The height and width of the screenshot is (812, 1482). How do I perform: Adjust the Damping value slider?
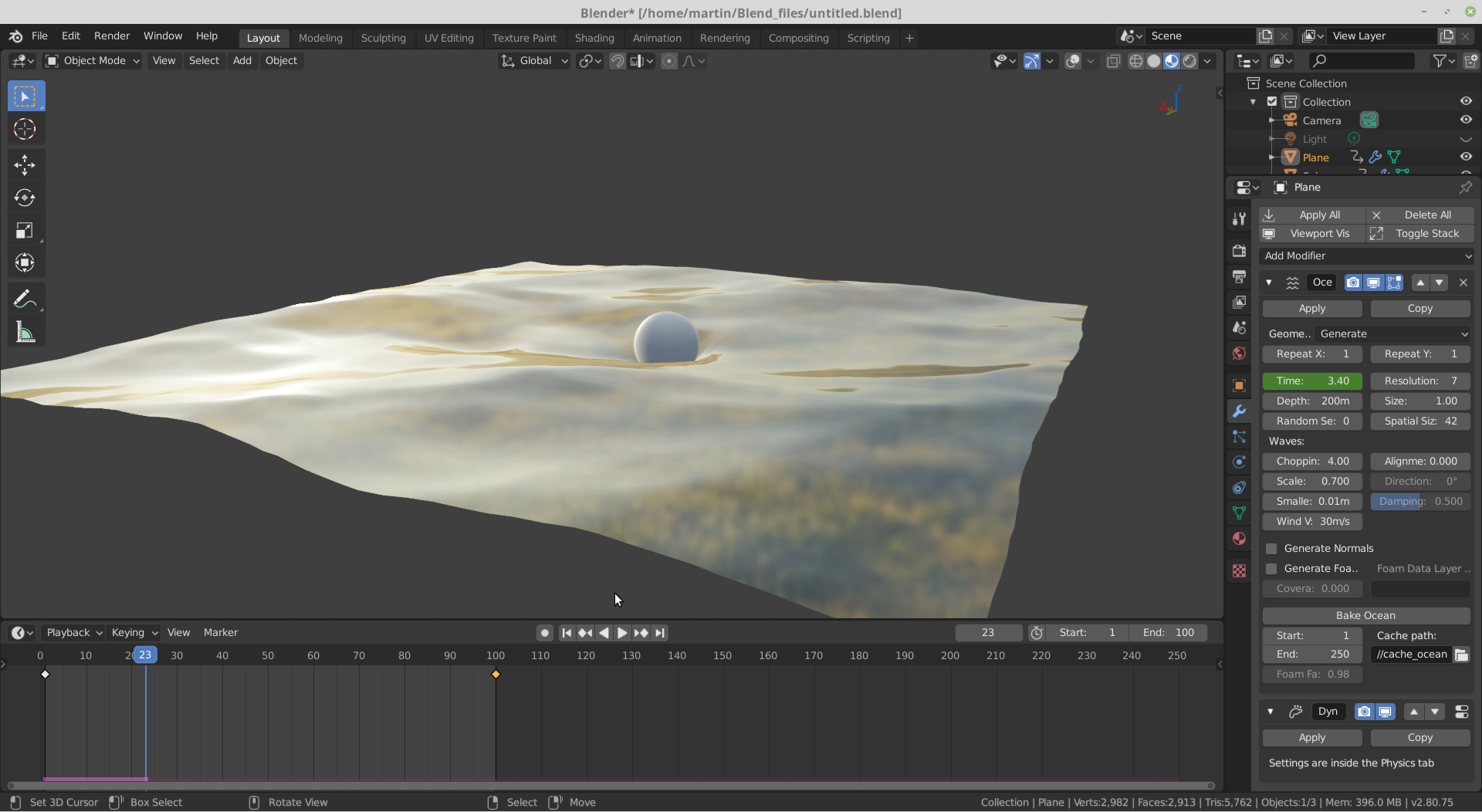click(1420, 501)
